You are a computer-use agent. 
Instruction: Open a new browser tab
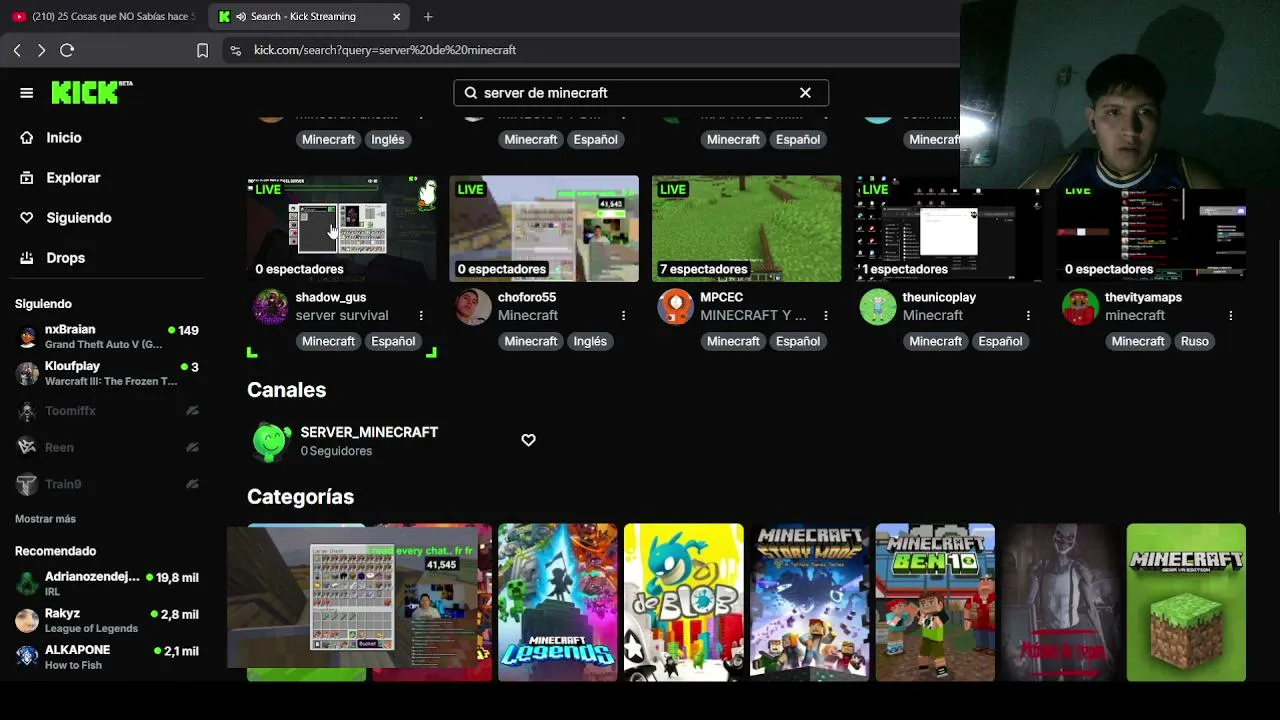click(428, 16)
